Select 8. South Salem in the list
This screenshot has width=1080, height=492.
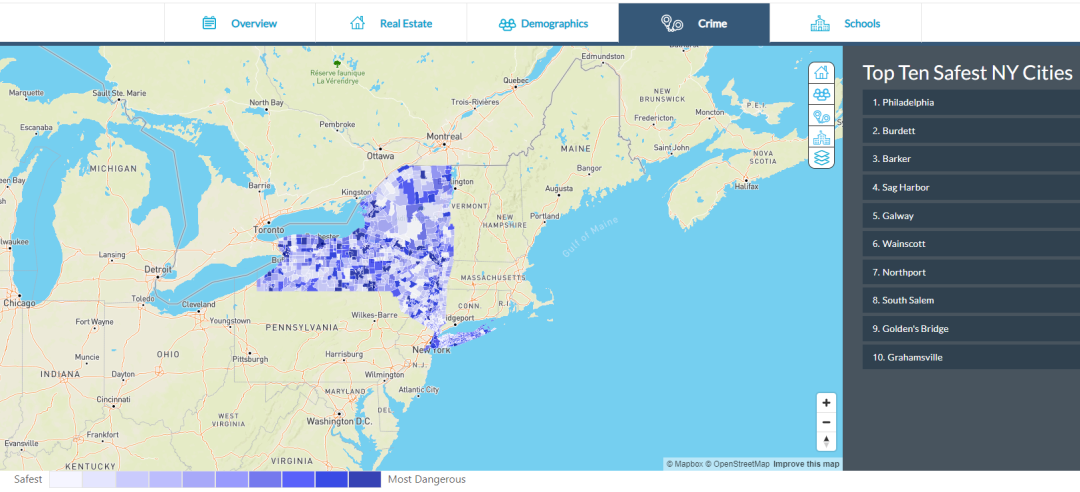coord(971,300)
